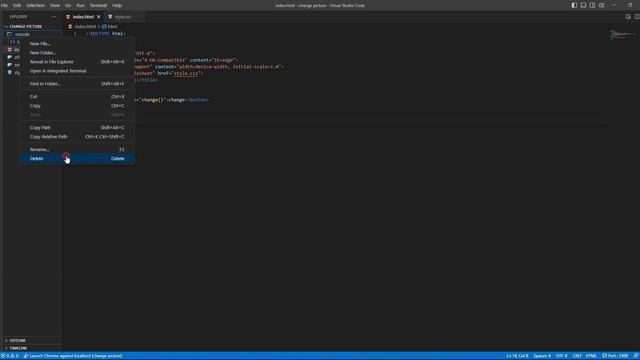Click the UTF-8 encoding indicator
The height and width of the screenshot is (360, 640).
[x=562, y=356]
